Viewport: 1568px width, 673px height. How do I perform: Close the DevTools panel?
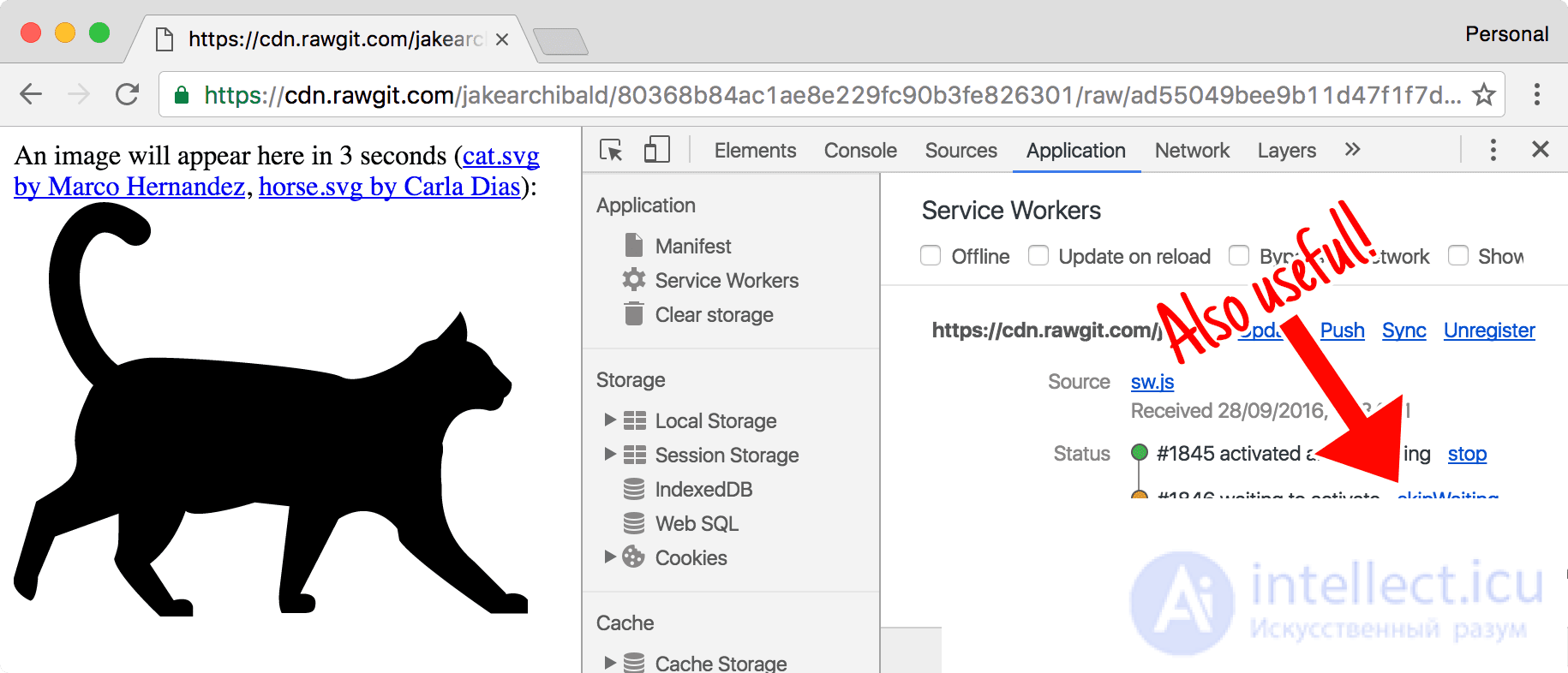point(1541,150)
